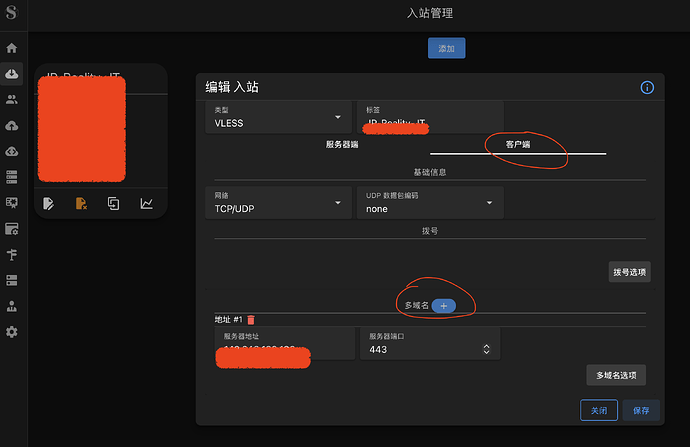Click the 添加 button
Viewport: 690px width, 447px height.
click(446, 48)
